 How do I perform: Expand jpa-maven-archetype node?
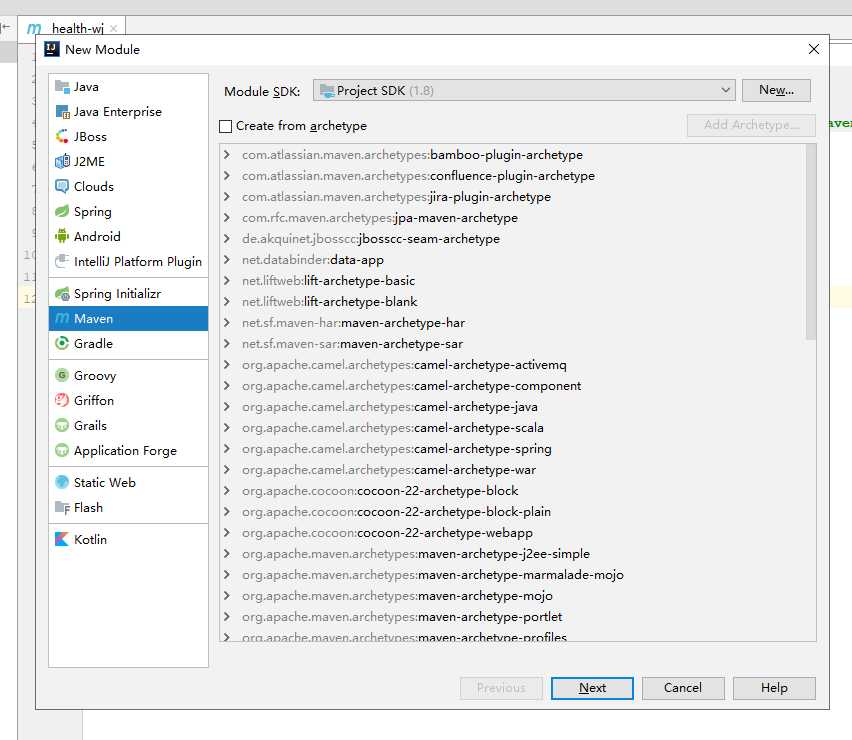[227, 218]
